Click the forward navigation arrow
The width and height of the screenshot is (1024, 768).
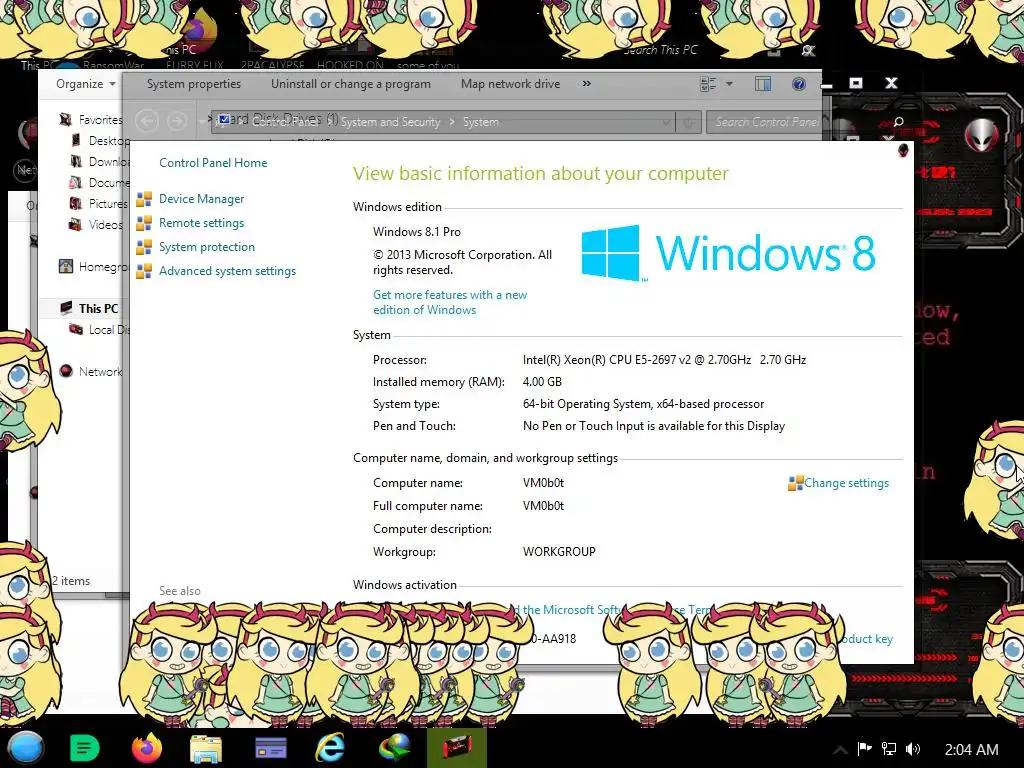(x=176, y=121)
